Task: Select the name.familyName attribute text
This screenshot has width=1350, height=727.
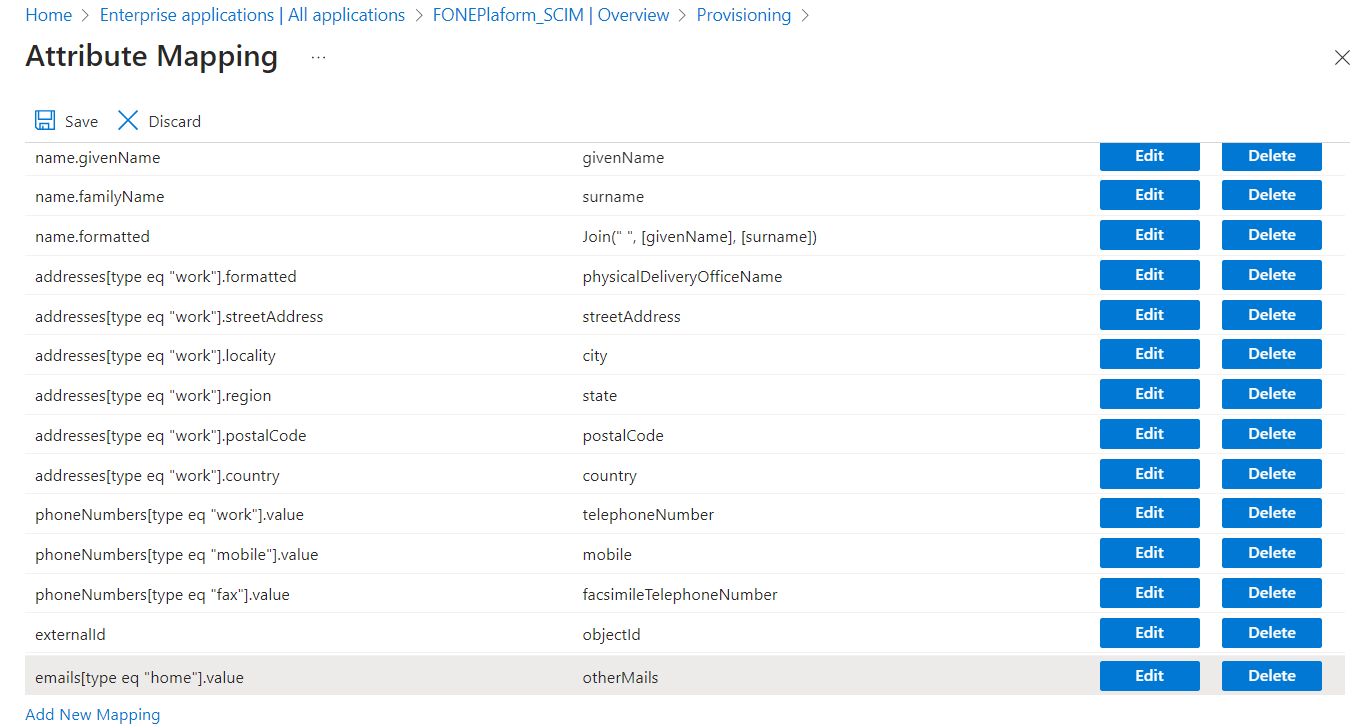Action: [x=99, y=197]
